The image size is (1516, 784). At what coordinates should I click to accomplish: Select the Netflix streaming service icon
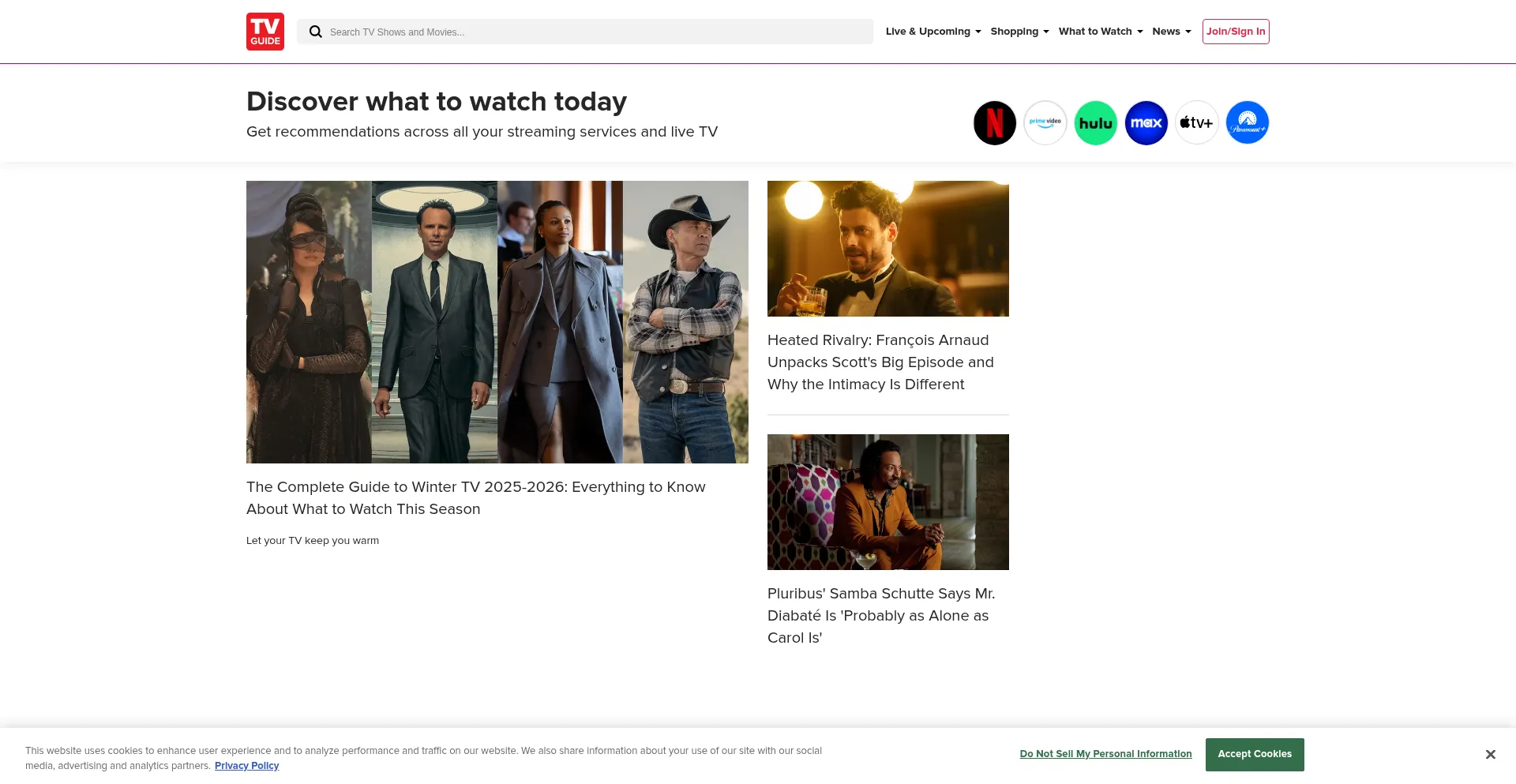click(994, 123)
